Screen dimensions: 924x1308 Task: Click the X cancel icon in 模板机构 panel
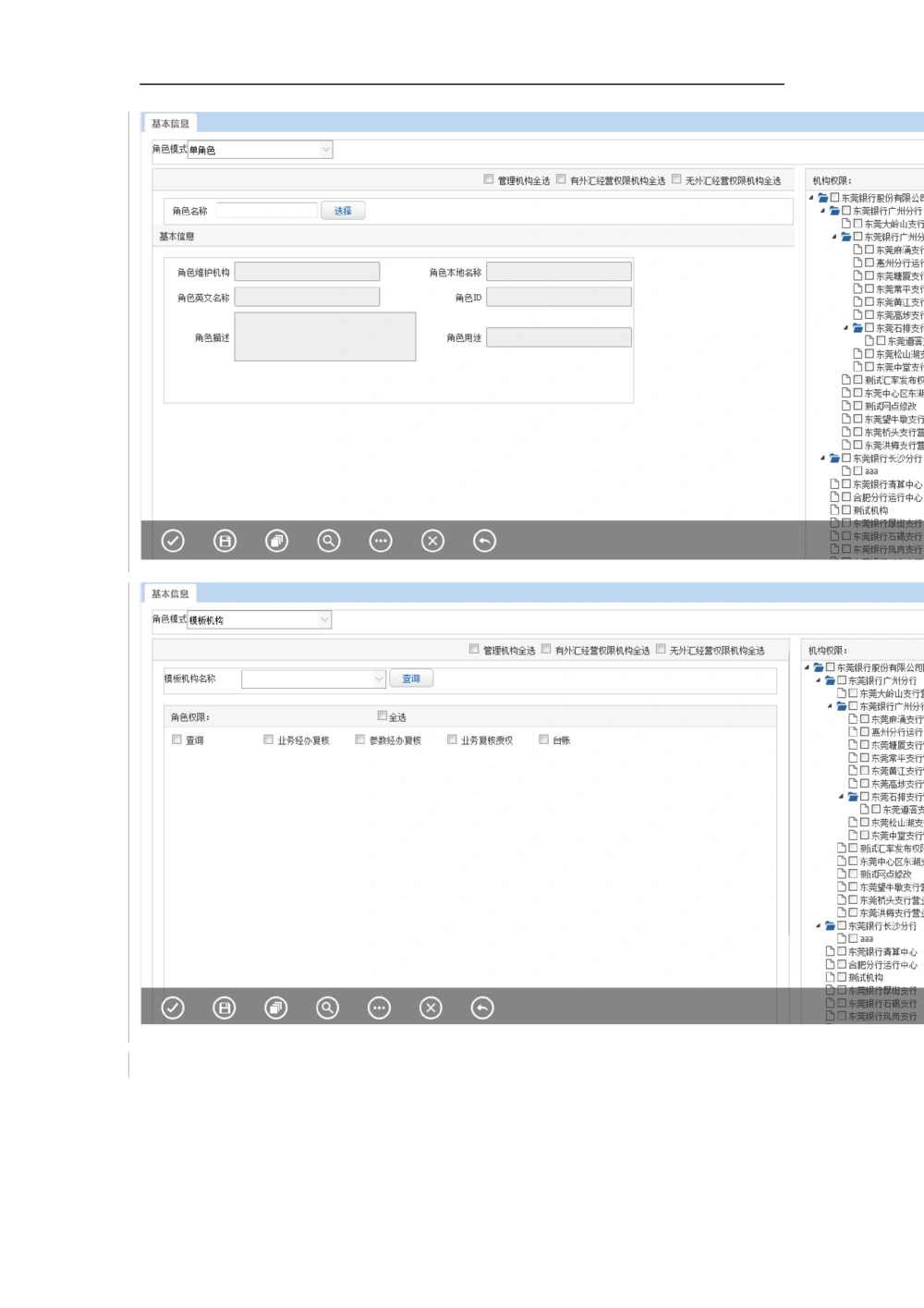coord(431,1008)
